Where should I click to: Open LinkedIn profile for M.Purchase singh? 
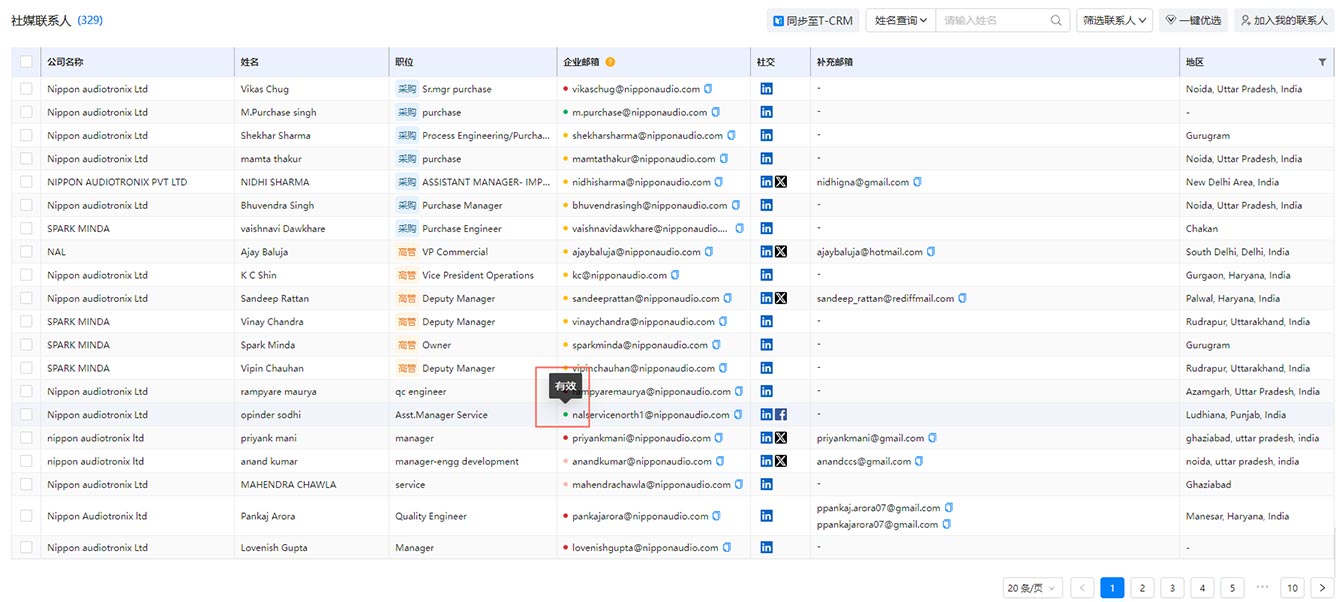[x=766, y=112]
